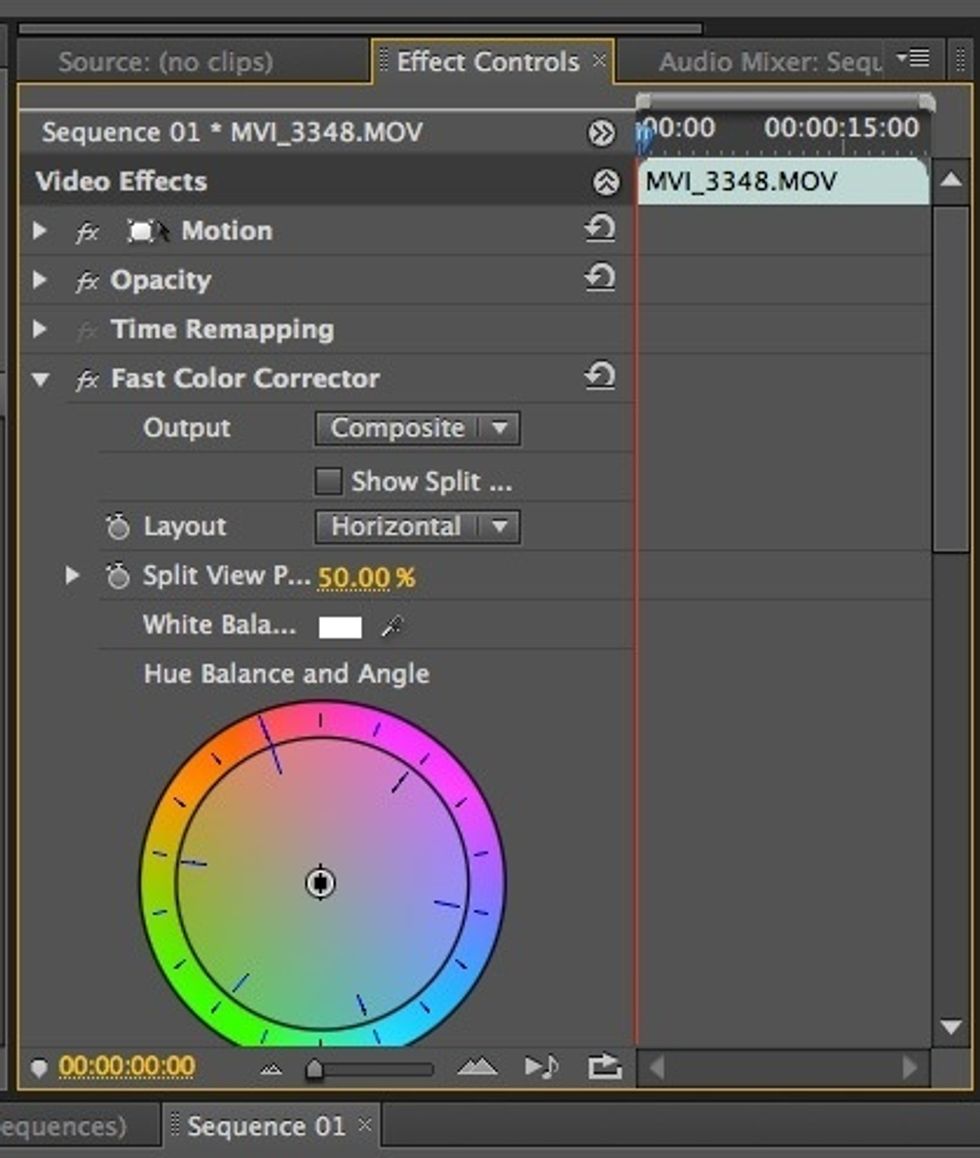The image size is (980, 1158).
Task: Select the Sequence 01 tab at the bottom
Action: 263,1125
